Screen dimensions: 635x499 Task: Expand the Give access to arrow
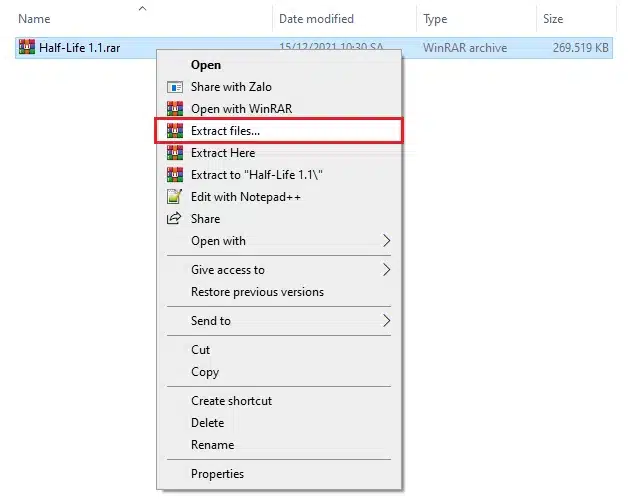[387, 270]
